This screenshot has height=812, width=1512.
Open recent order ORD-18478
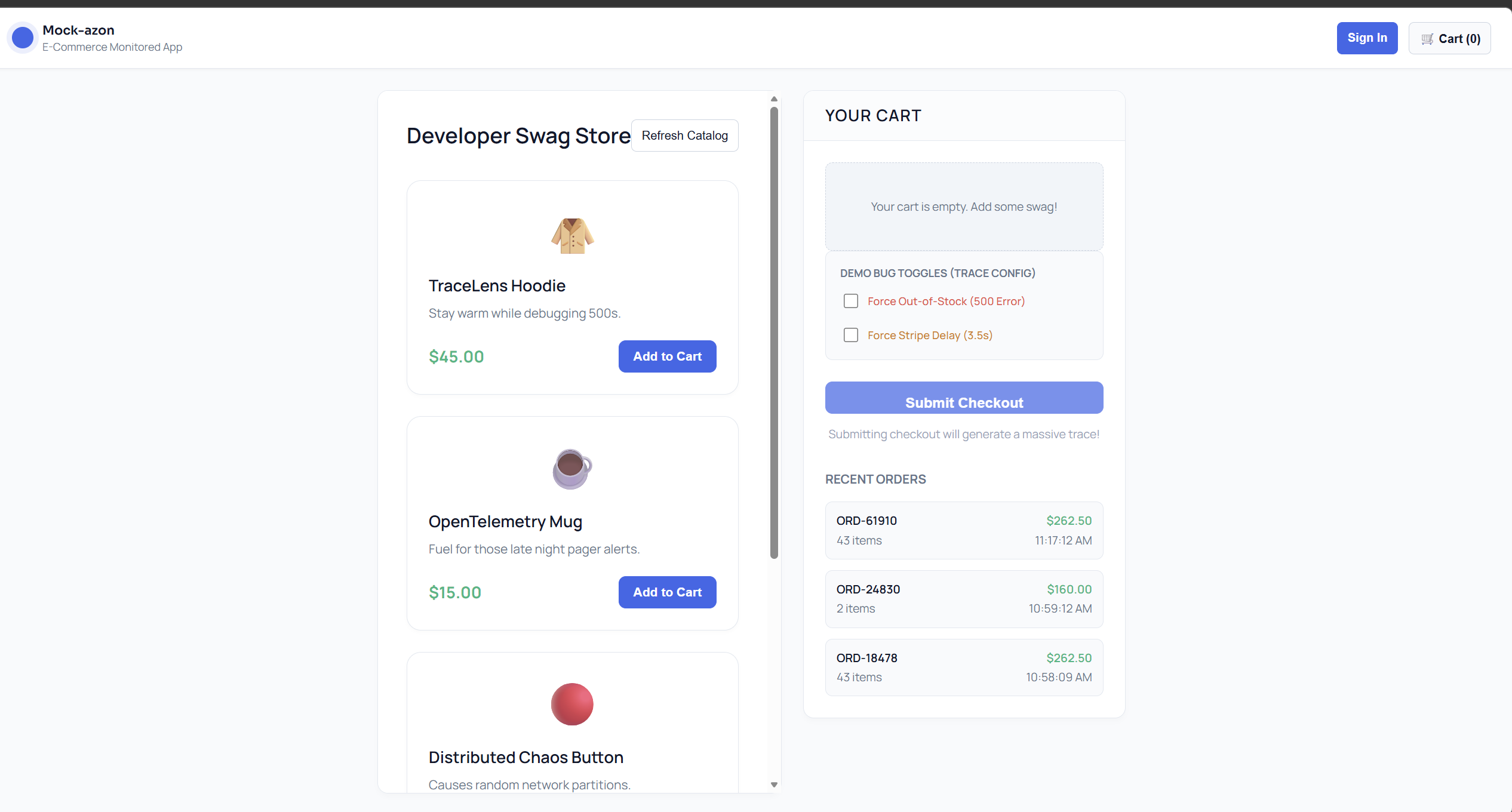(963, 668)
